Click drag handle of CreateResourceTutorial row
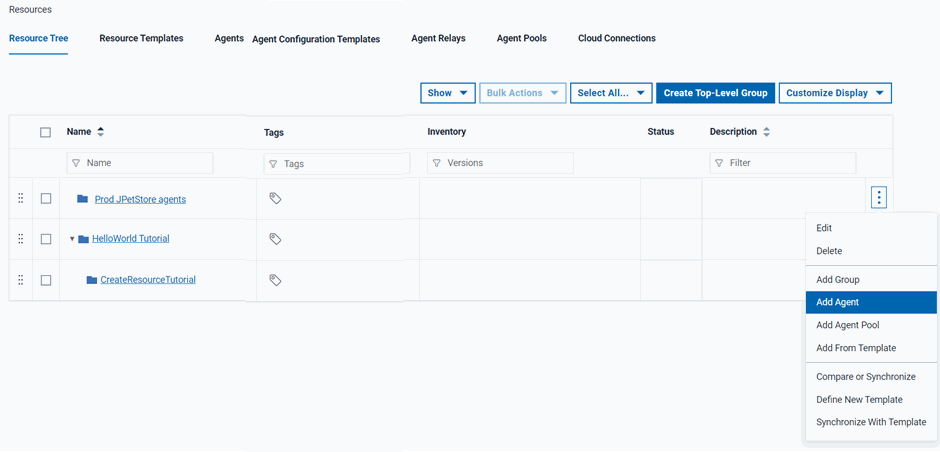The image size is (940, 452). click(x=20, y=280)
